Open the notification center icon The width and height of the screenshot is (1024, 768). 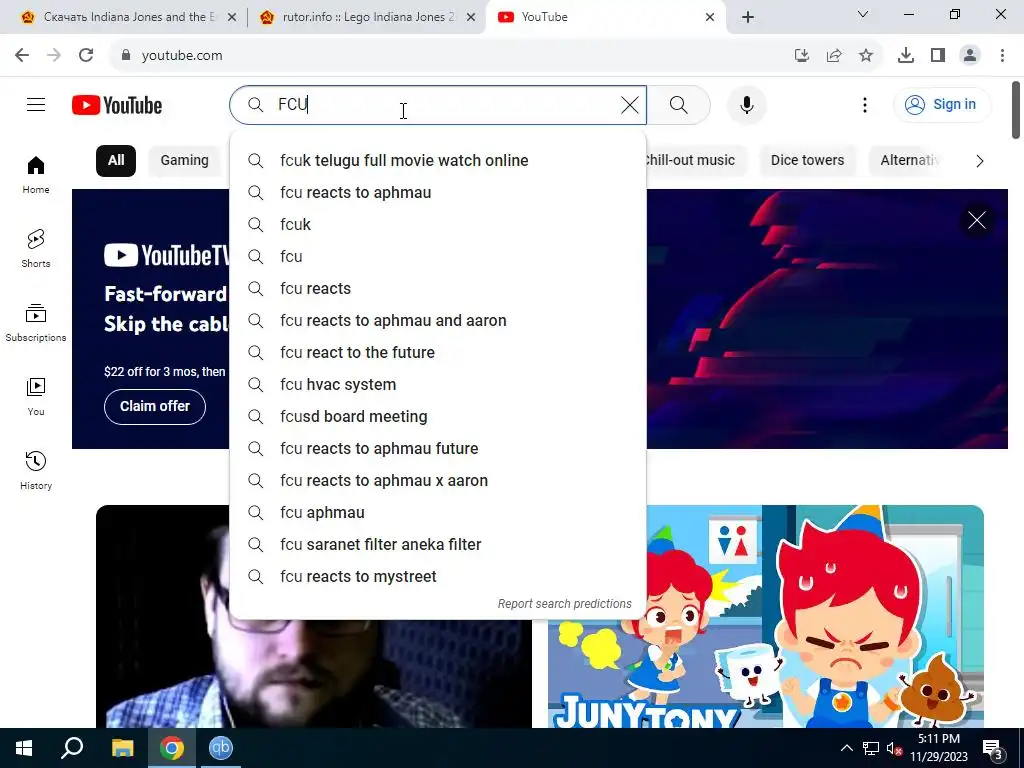point(993,748)
